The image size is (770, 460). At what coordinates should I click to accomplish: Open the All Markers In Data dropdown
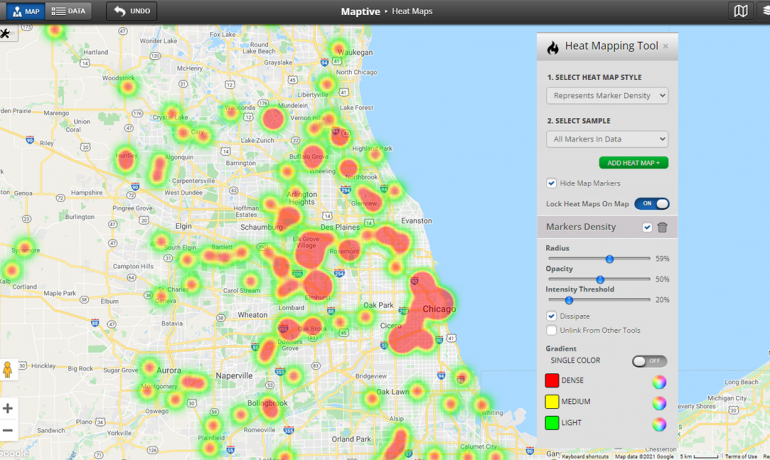[607, 139]
